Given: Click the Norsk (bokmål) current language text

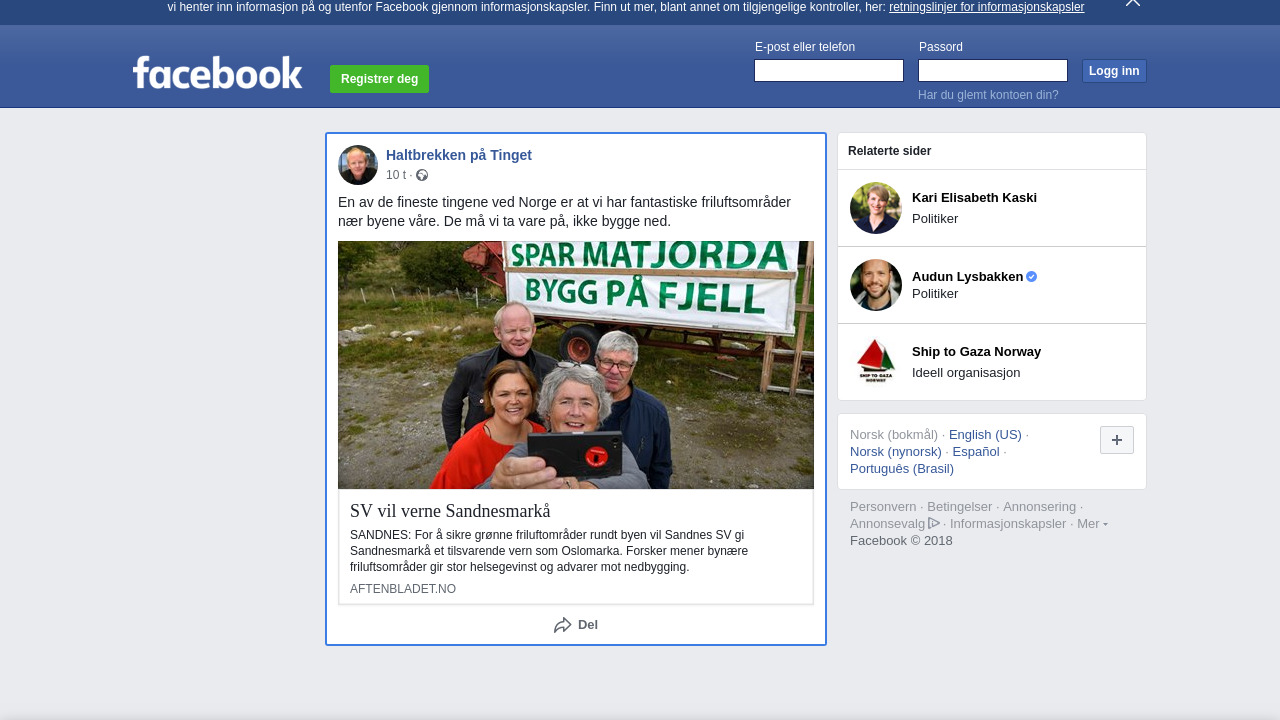Looking at the screenshot, I should pyautogui.click(x=894, y=435).
